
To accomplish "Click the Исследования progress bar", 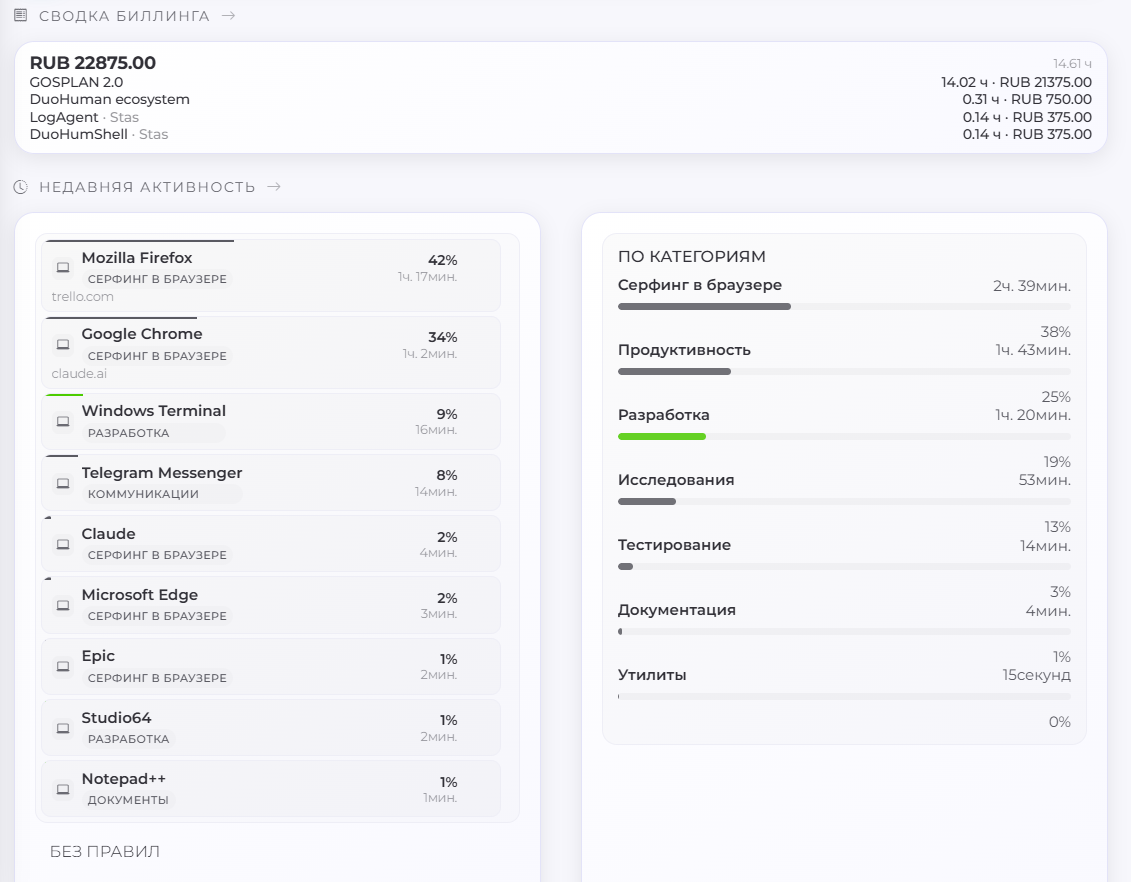I will 844,501.
